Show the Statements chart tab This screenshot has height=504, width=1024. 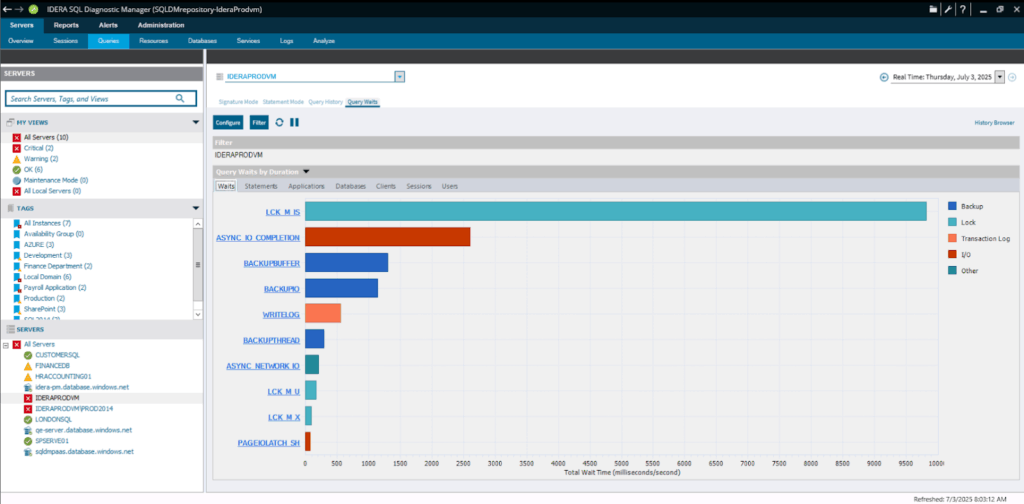(x=261, y=186)
